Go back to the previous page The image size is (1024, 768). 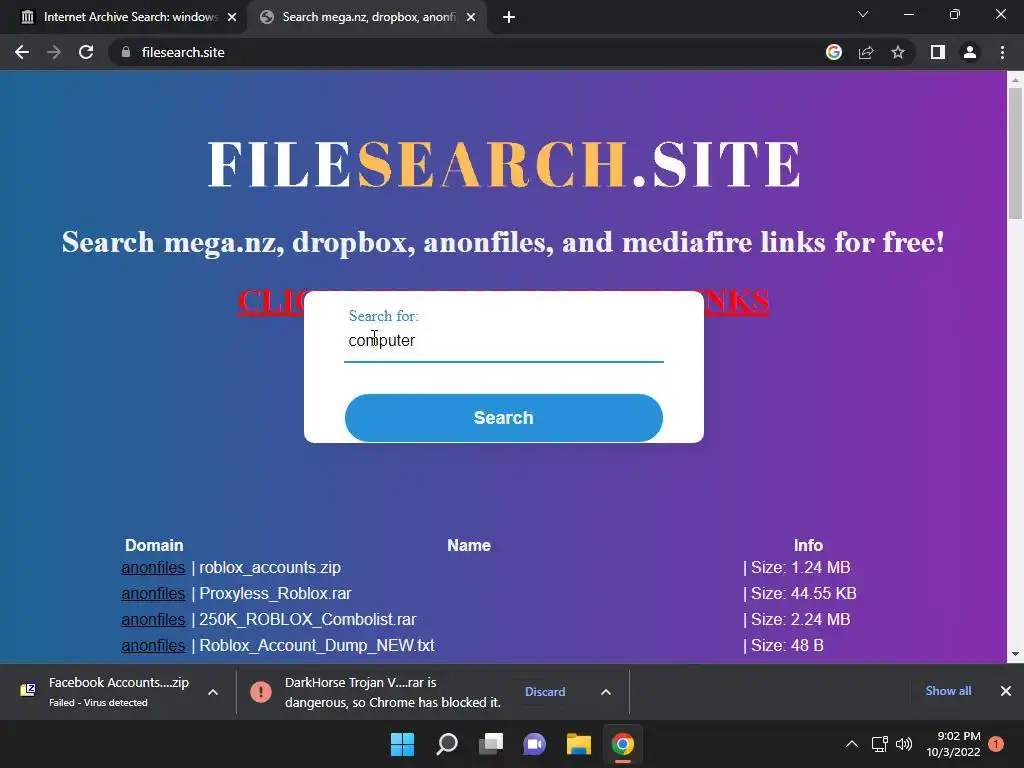22,52
